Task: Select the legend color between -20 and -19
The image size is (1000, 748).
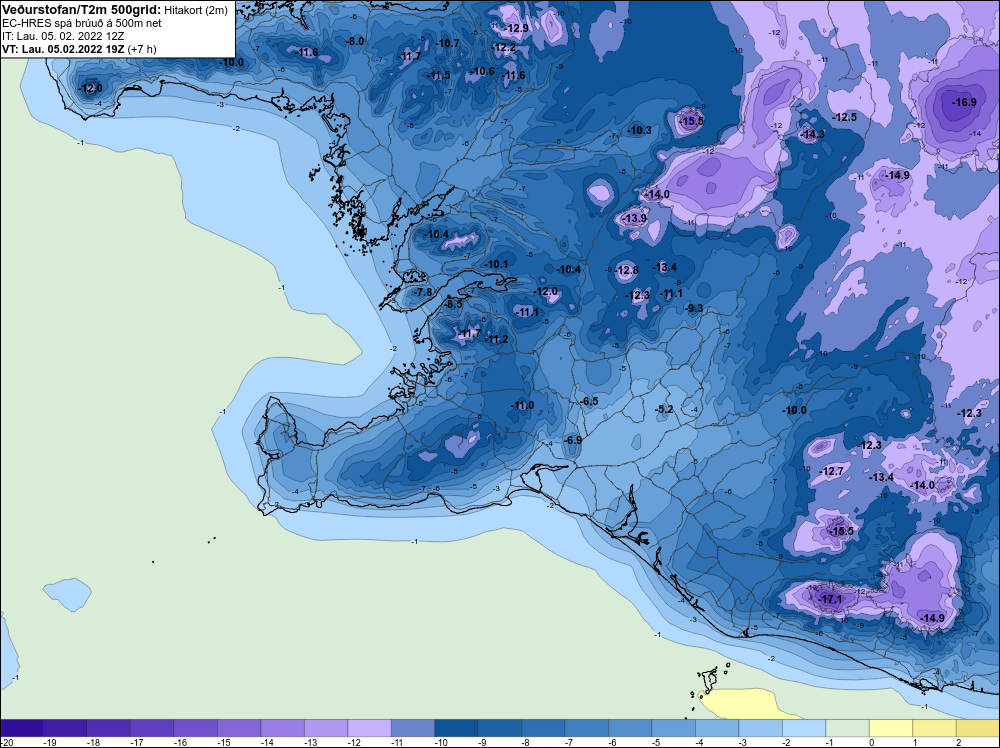Action: point(22,728)
